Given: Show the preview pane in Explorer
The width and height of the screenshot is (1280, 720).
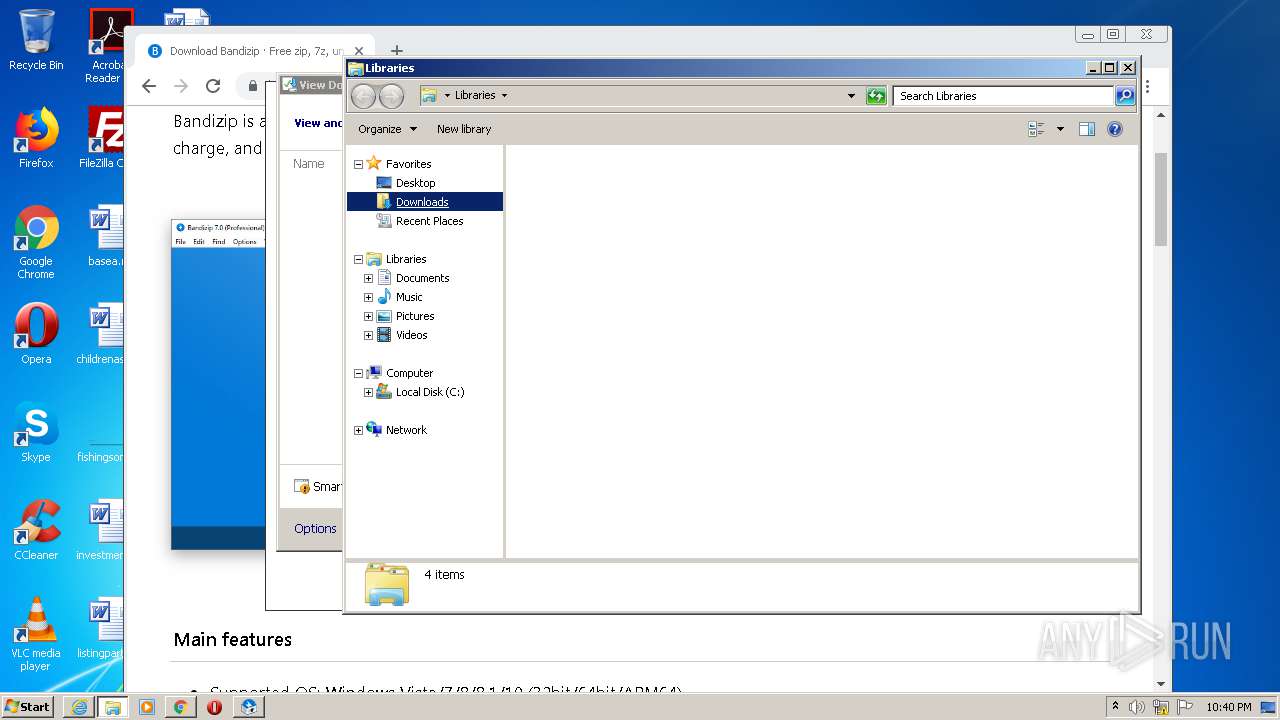Looking at the screenshot, I should point(1087,129).
